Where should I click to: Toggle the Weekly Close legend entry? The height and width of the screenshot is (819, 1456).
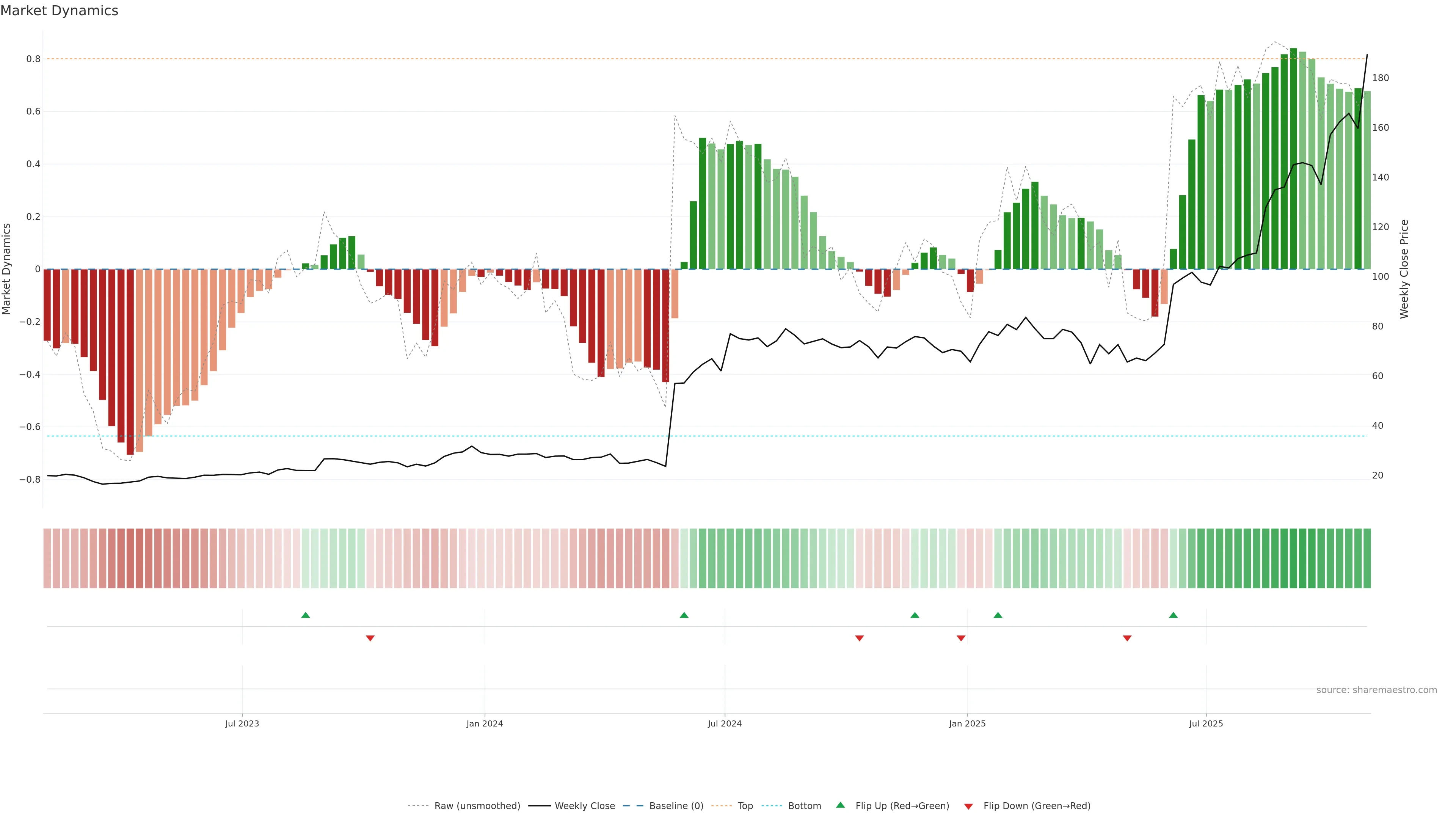(584, 806)
